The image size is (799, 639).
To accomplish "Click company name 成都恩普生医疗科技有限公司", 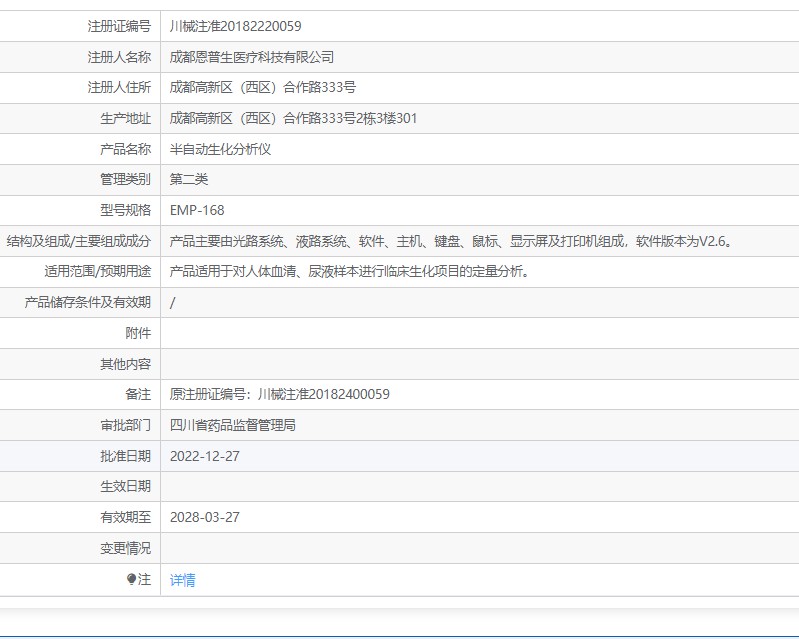I will point(252,57).
